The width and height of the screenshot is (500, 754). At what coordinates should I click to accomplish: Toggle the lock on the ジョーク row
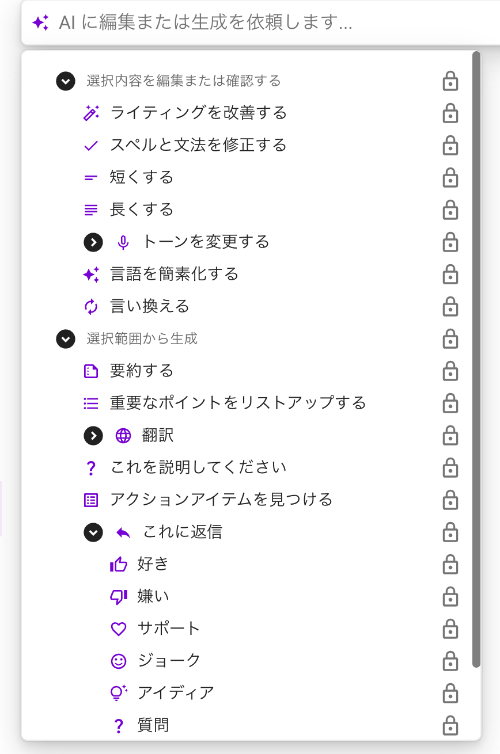450,661
